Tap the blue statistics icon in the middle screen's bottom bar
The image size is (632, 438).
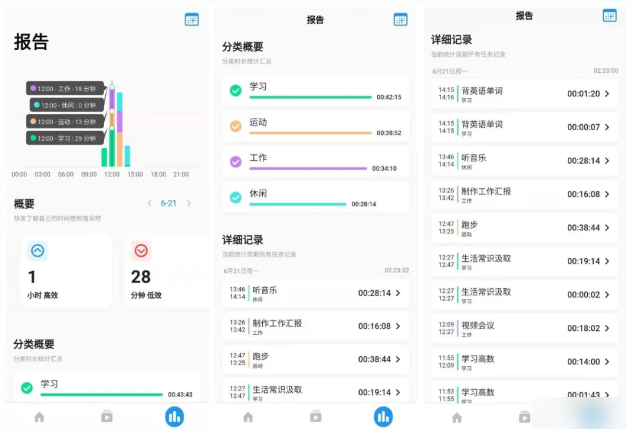(383, 417)
